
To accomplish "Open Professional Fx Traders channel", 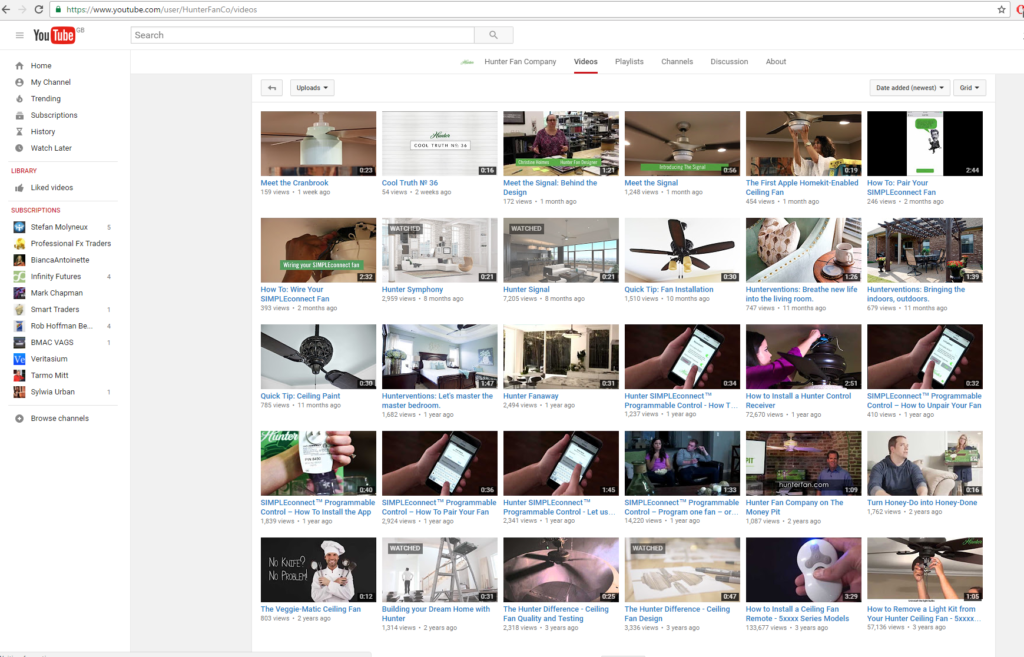I will tap(71, 244).
